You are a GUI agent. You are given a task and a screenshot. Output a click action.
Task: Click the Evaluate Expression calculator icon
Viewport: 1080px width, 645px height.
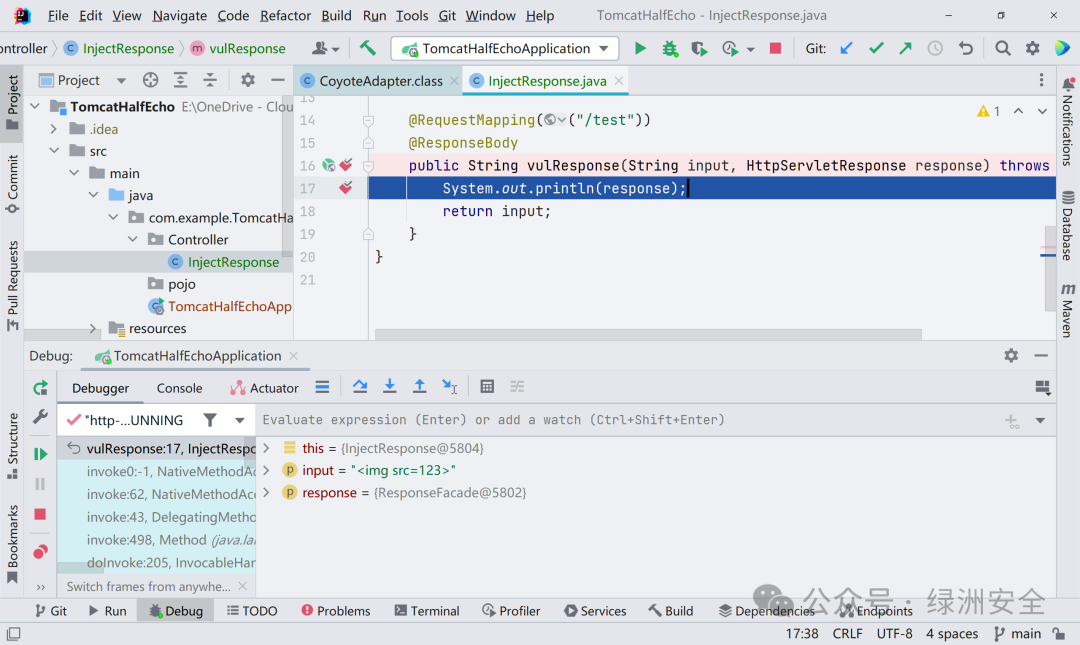point(487,387)
